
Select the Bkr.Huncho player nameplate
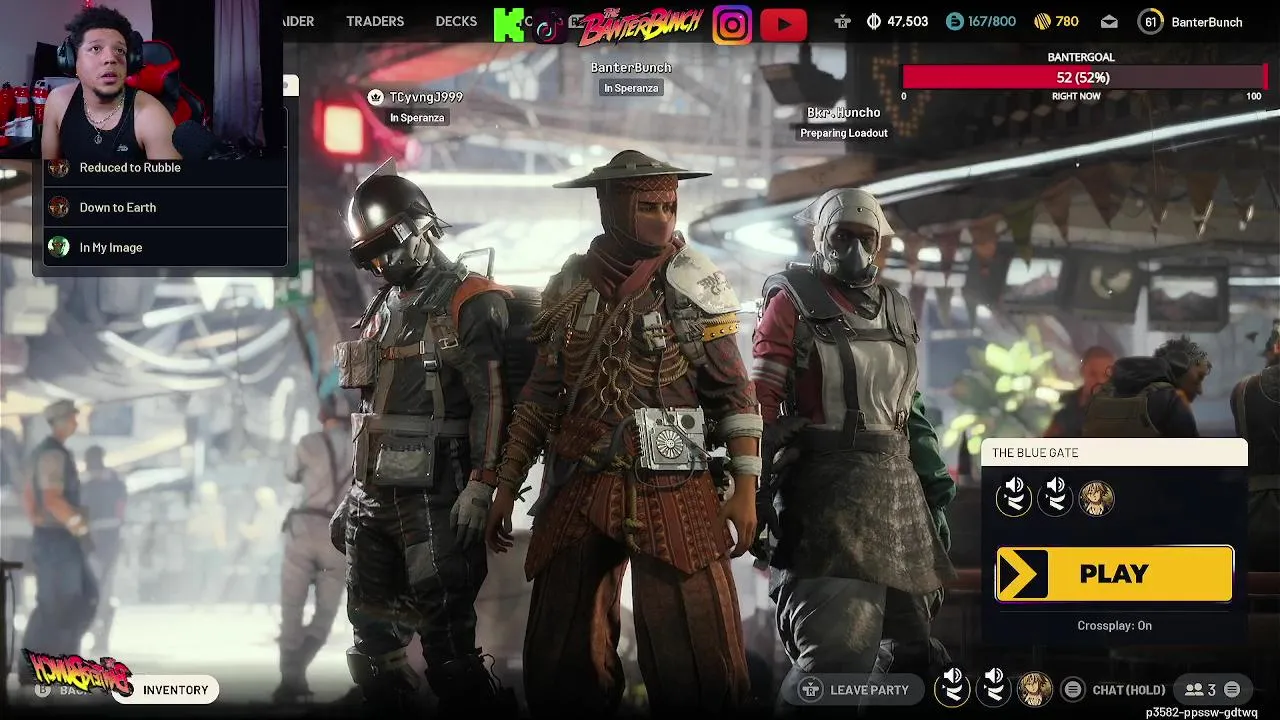[844, 113]
